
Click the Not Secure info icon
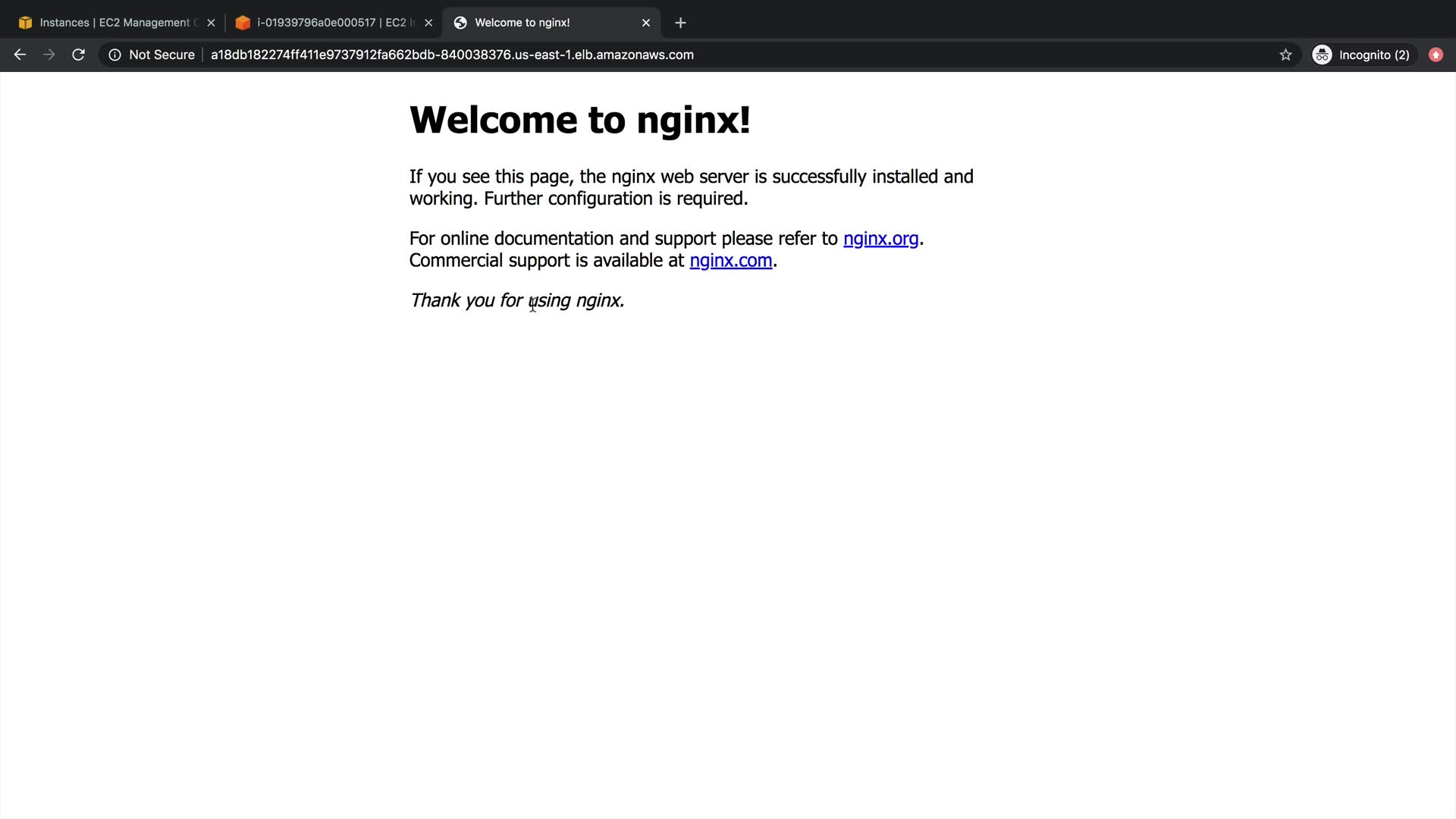click(115, 55)
